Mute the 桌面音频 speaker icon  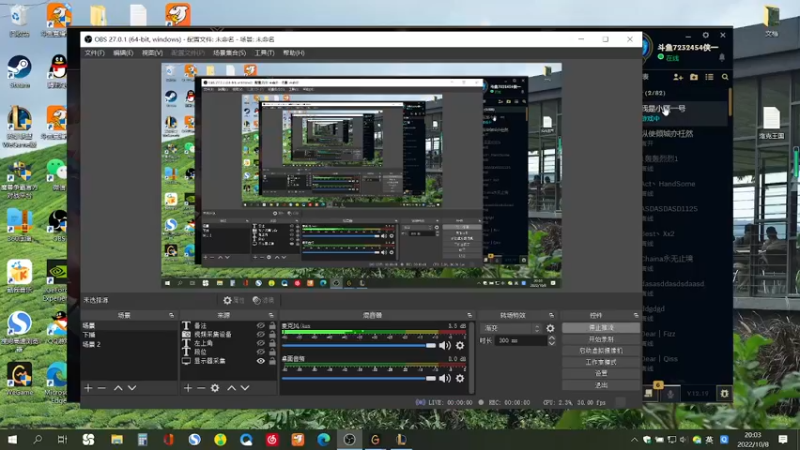[445, 378]
